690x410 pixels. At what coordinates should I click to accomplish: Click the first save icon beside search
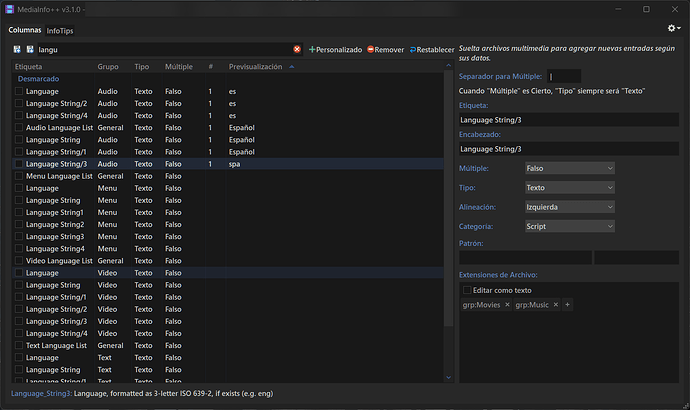pos(17,49)
